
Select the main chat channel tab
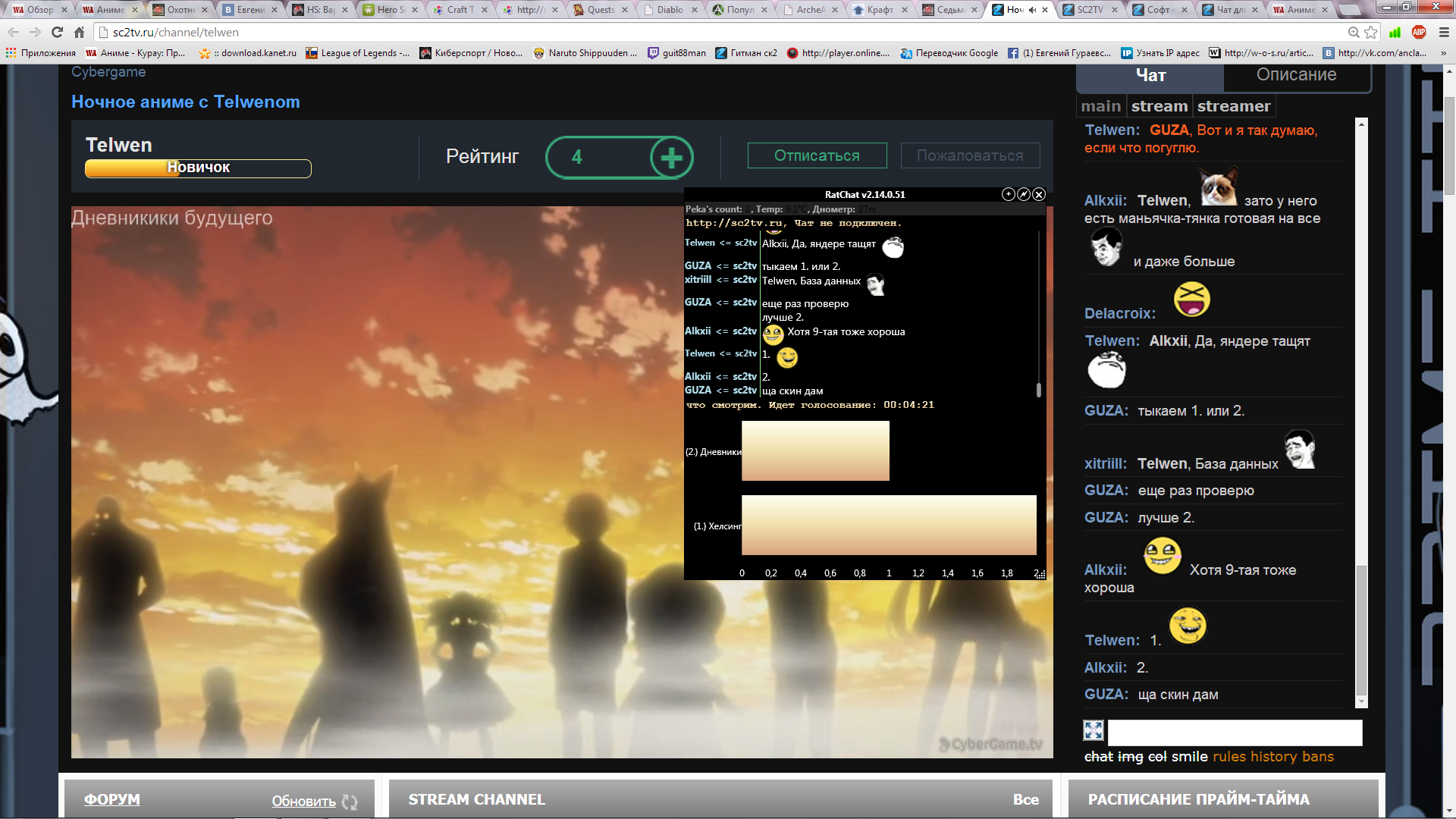point(1101,106)
